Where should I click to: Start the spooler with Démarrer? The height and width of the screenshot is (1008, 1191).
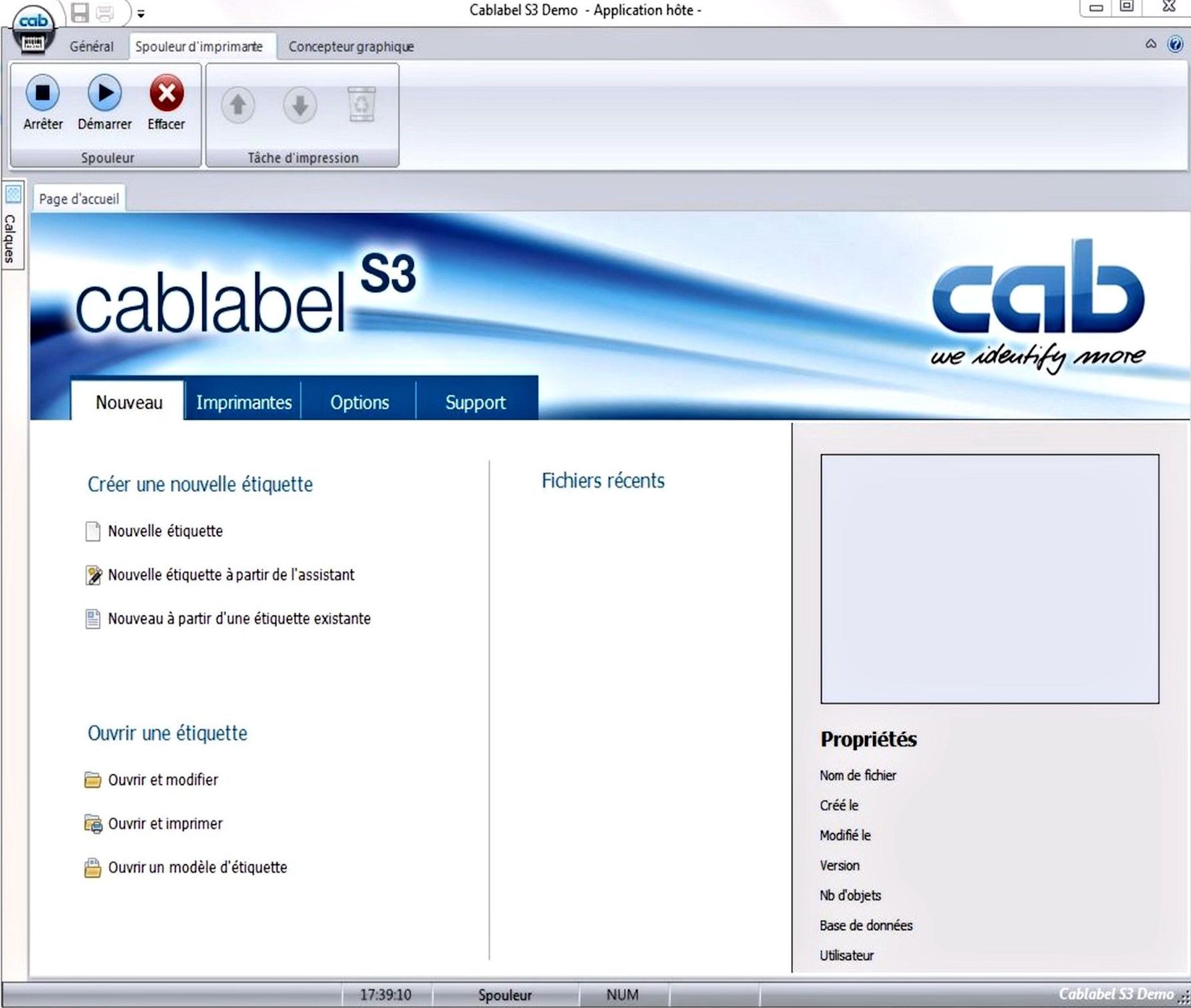[104, 94]
